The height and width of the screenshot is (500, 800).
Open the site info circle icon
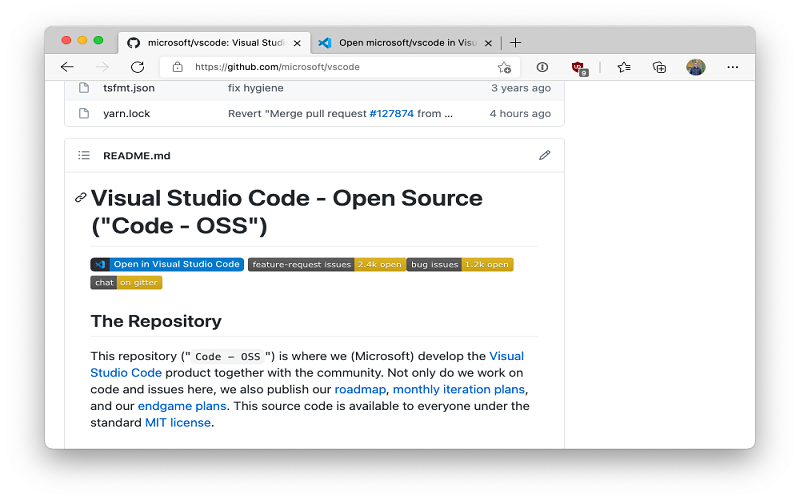coord(542,67)
